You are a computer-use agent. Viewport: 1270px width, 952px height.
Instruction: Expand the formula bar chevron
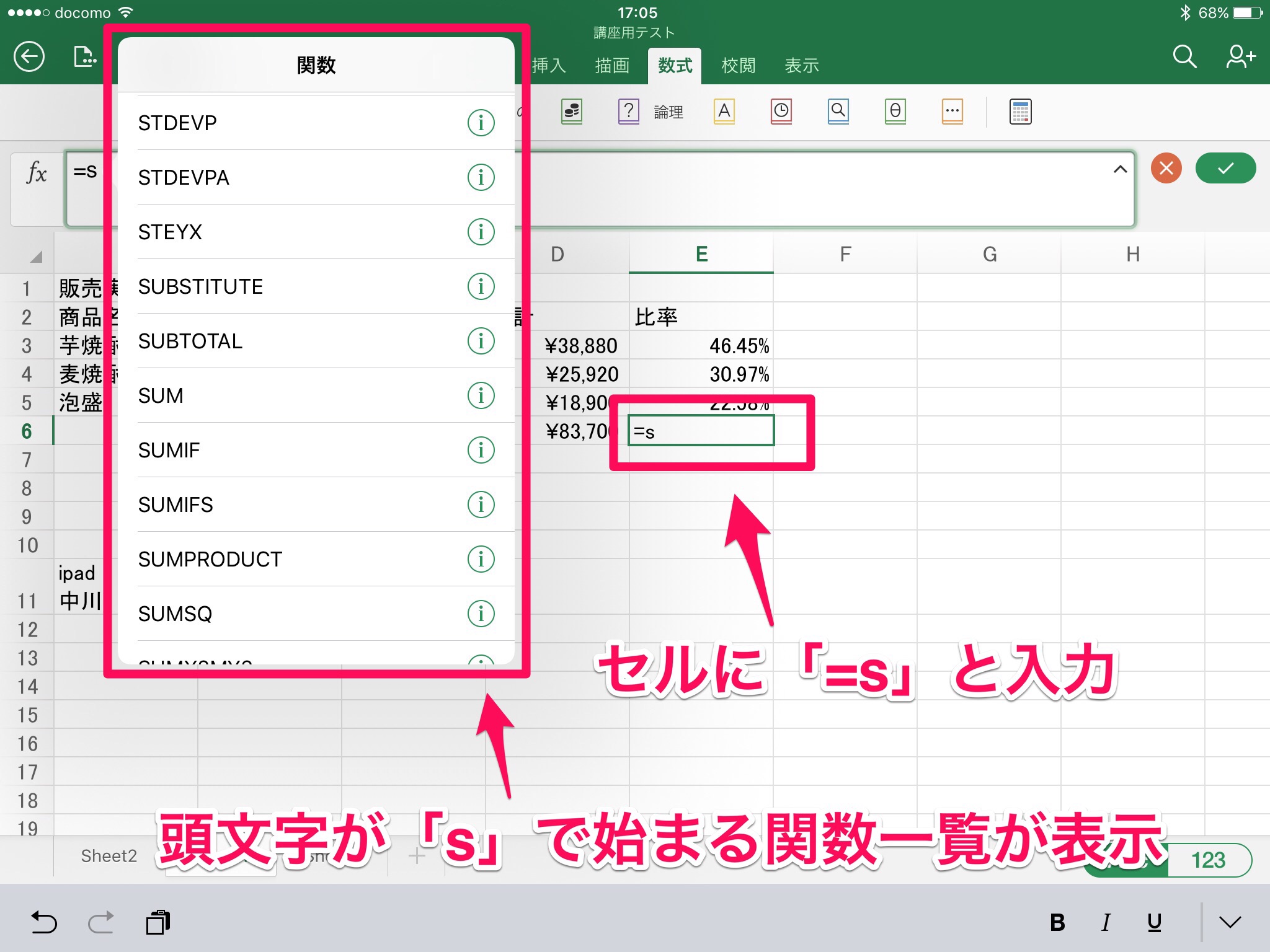click(x=1120, y=169)
